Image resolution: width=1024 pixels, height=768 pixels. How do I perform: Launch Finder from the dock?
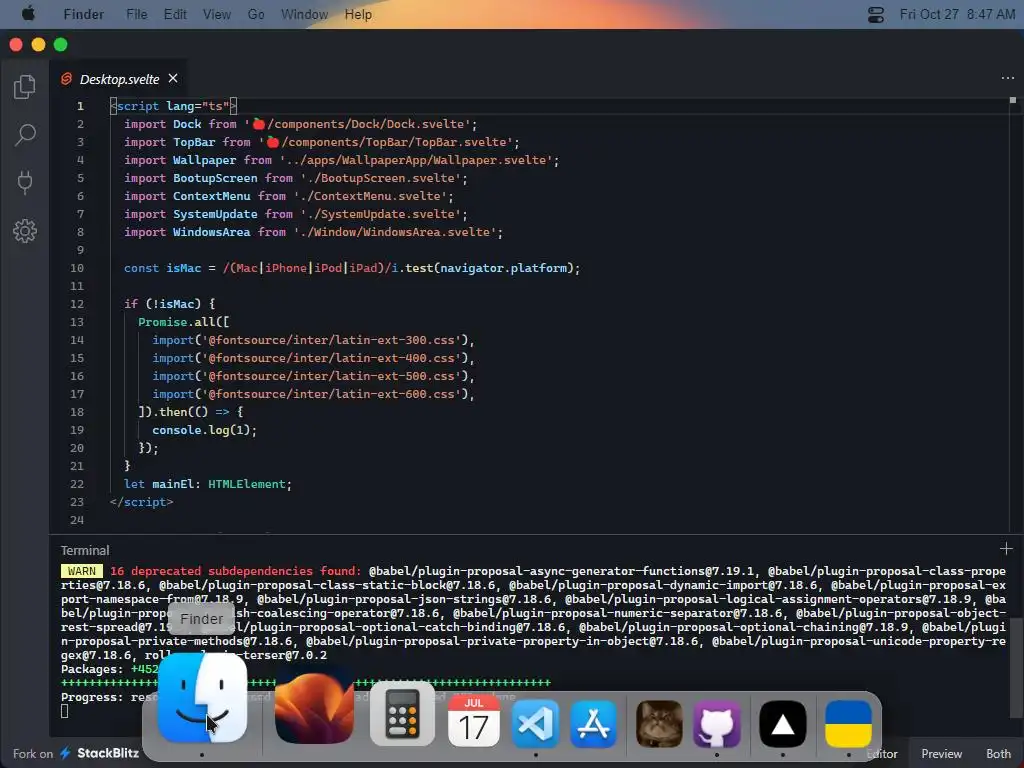pos(202,697)
